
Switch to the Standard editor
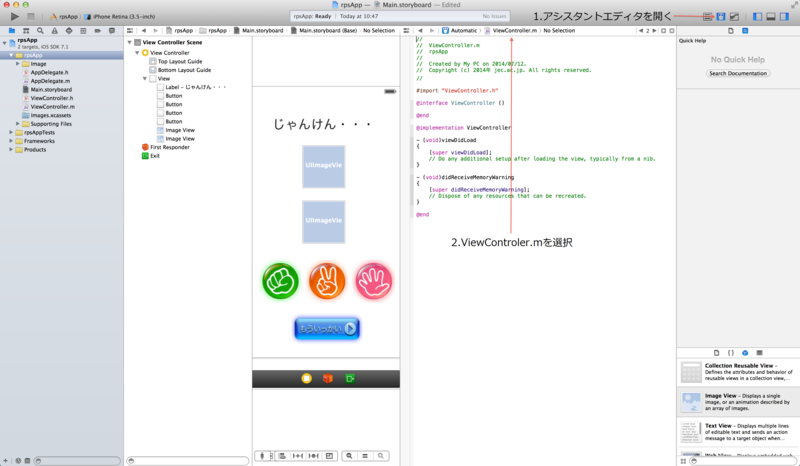tap(708, 17)
